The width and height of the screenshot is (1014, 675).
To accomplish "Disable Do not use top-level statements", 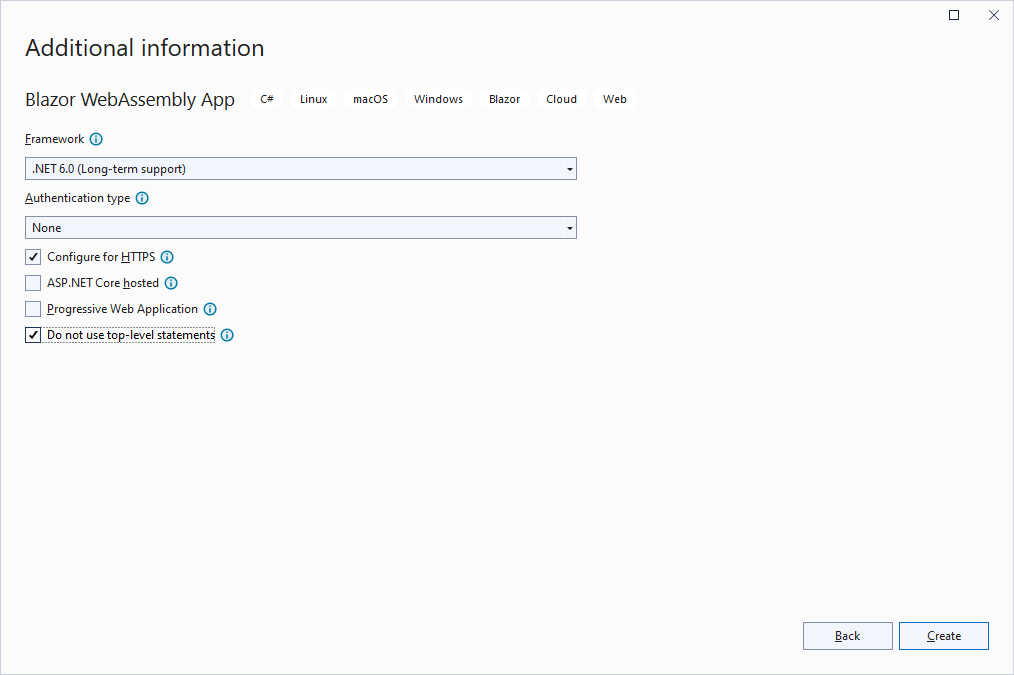I will click(32, 334).
